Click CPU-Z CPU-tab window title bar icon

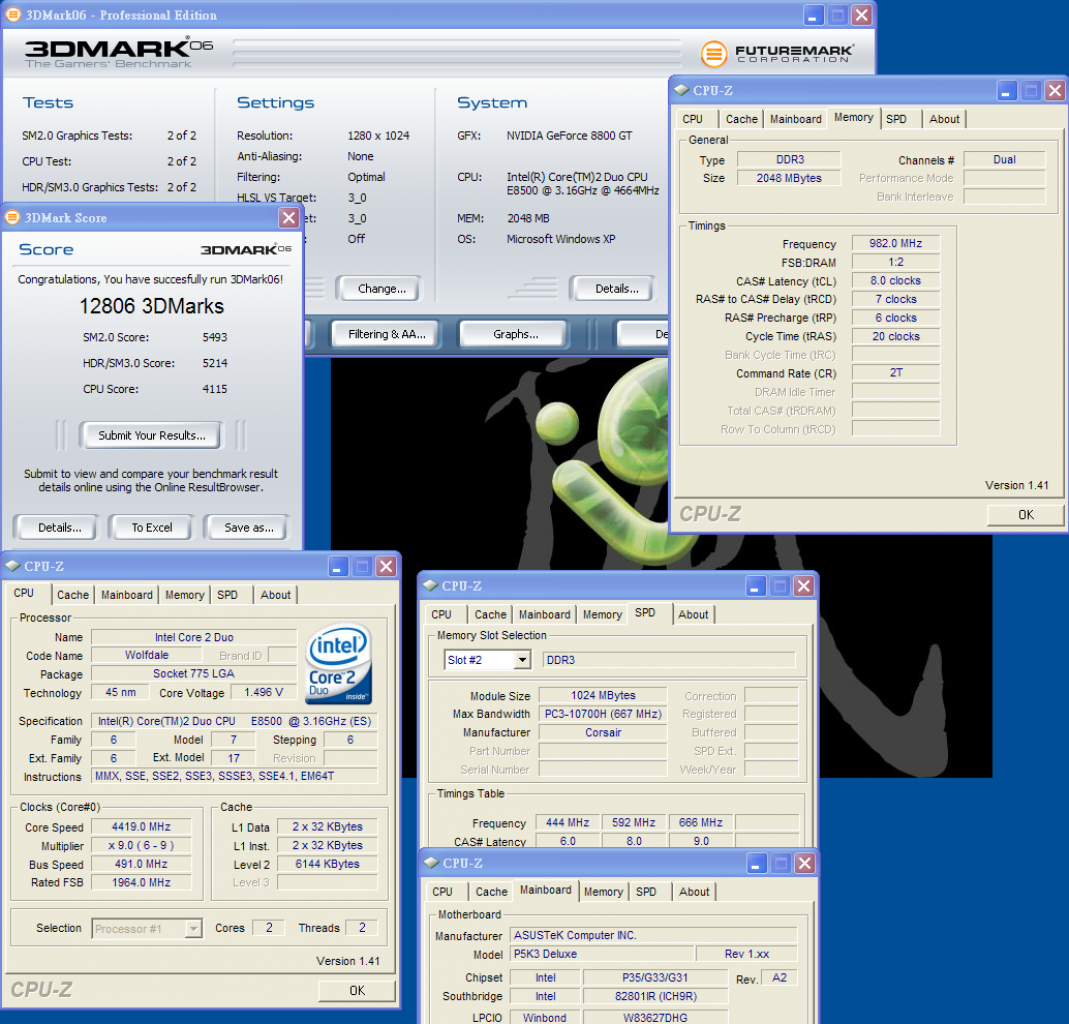[x=12, y=566]
